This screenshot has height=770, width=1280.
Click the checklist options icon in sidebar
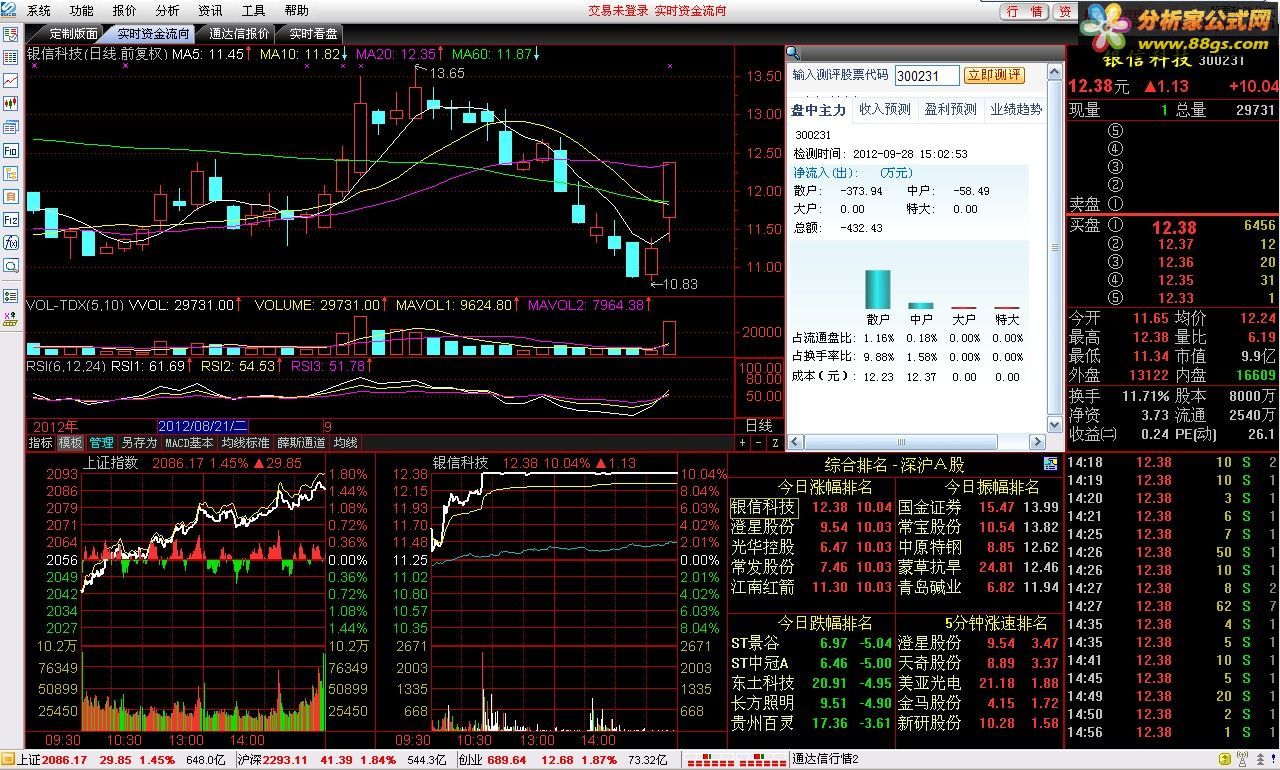pyautogui.click(x=11, y=297)
